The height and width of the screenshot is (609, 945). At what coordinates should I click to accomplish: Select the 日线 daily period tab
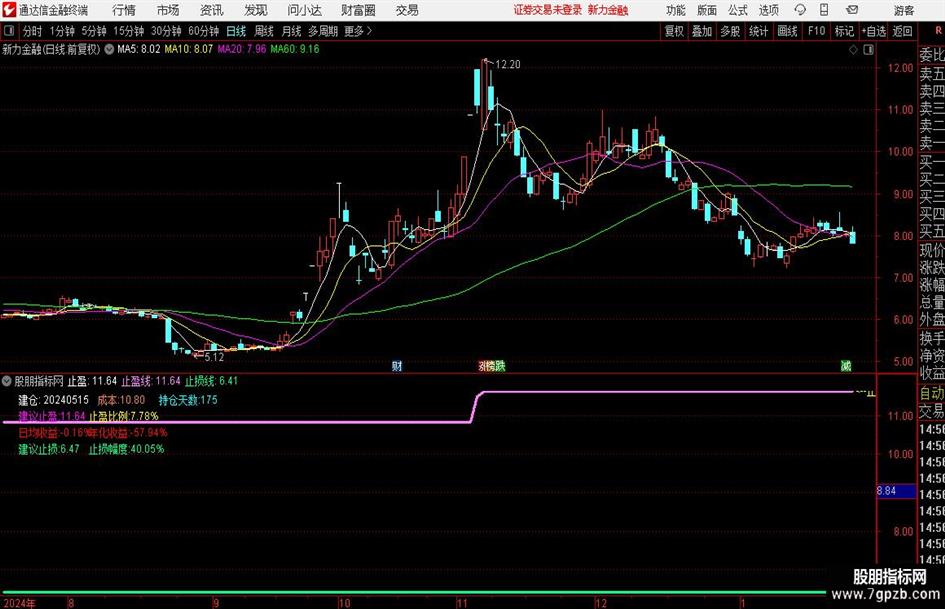pos(236,31)
